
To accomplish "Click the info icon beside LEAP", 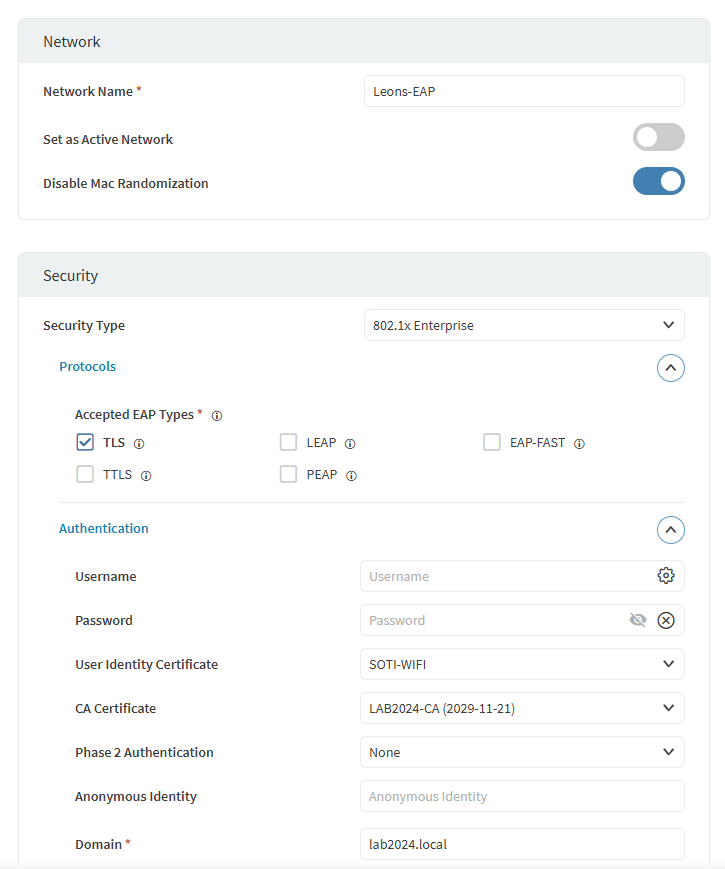I will pyautogui.click(x=350, y=443).
